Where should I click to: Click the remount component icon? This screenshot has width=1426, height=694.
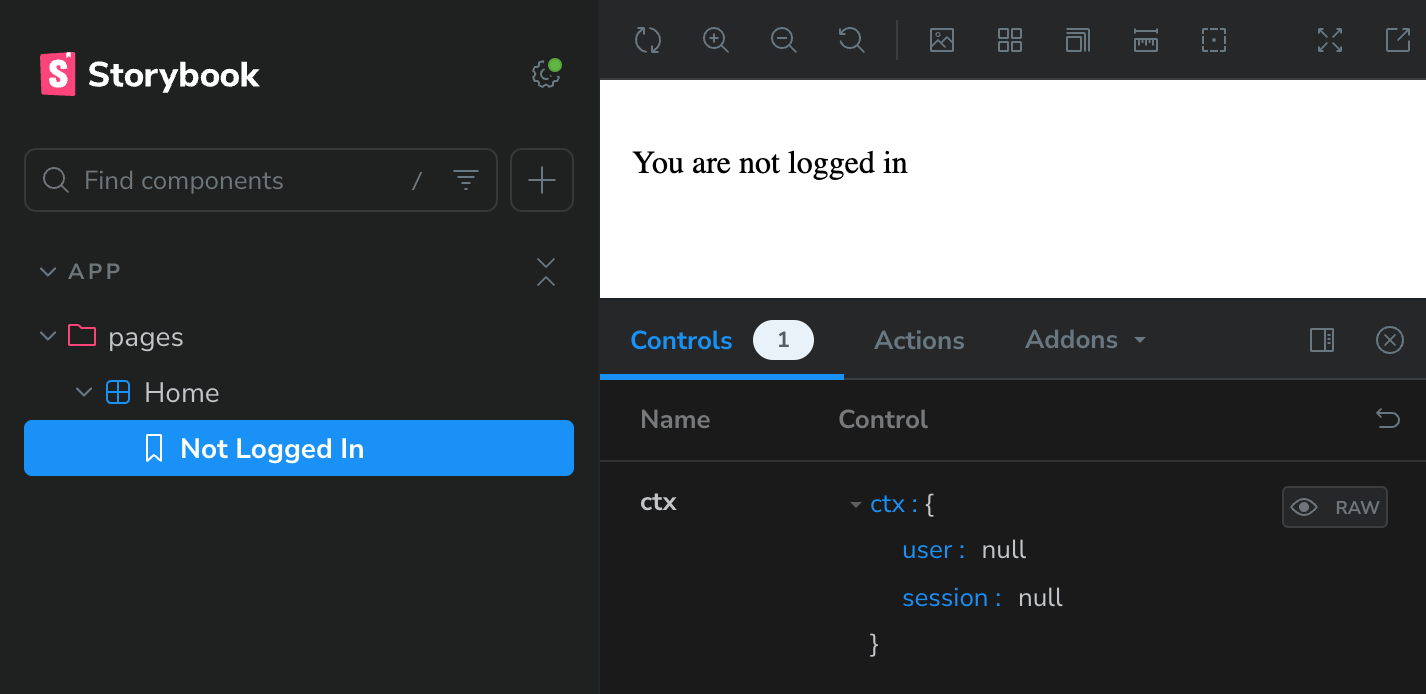click(x=648, y=40)
